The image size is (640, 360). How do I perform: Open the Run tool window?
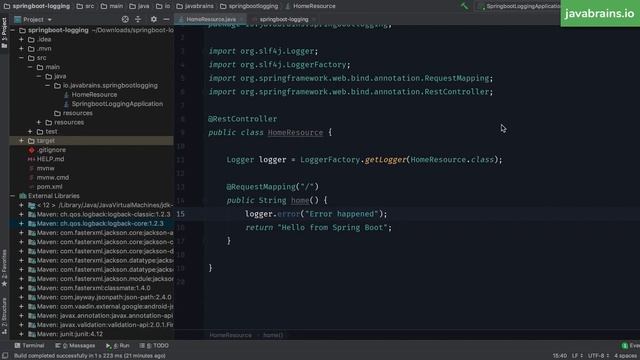click(x=118, y=345)
